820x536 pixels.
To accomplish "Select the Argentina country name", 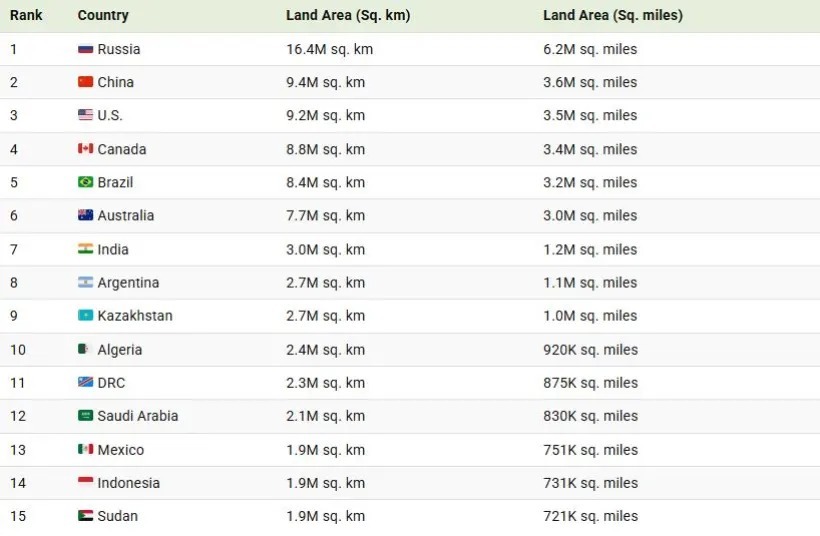I will point(128,283).
